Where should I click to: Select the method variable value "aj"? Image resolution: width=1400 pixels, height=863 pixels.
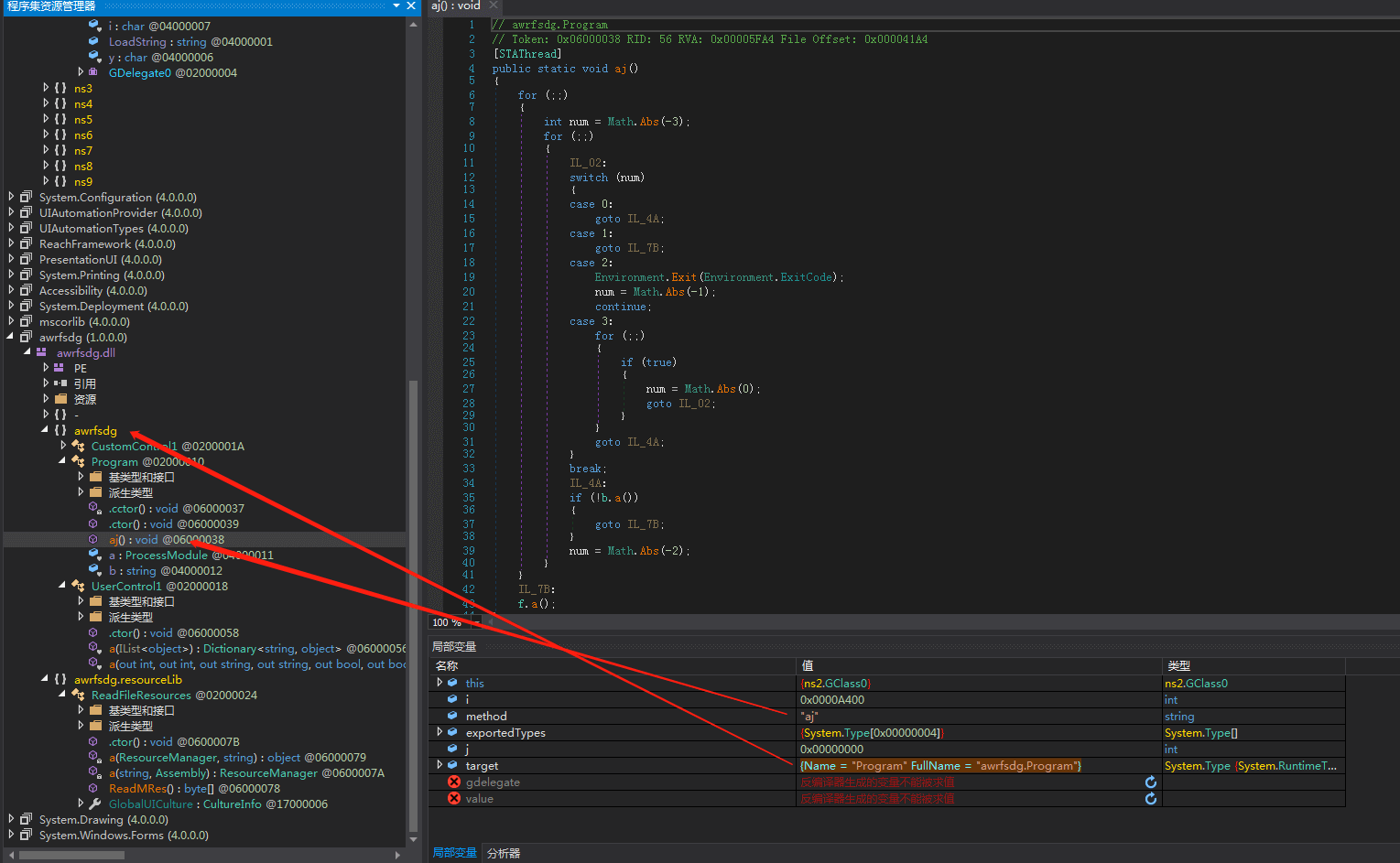809,716
